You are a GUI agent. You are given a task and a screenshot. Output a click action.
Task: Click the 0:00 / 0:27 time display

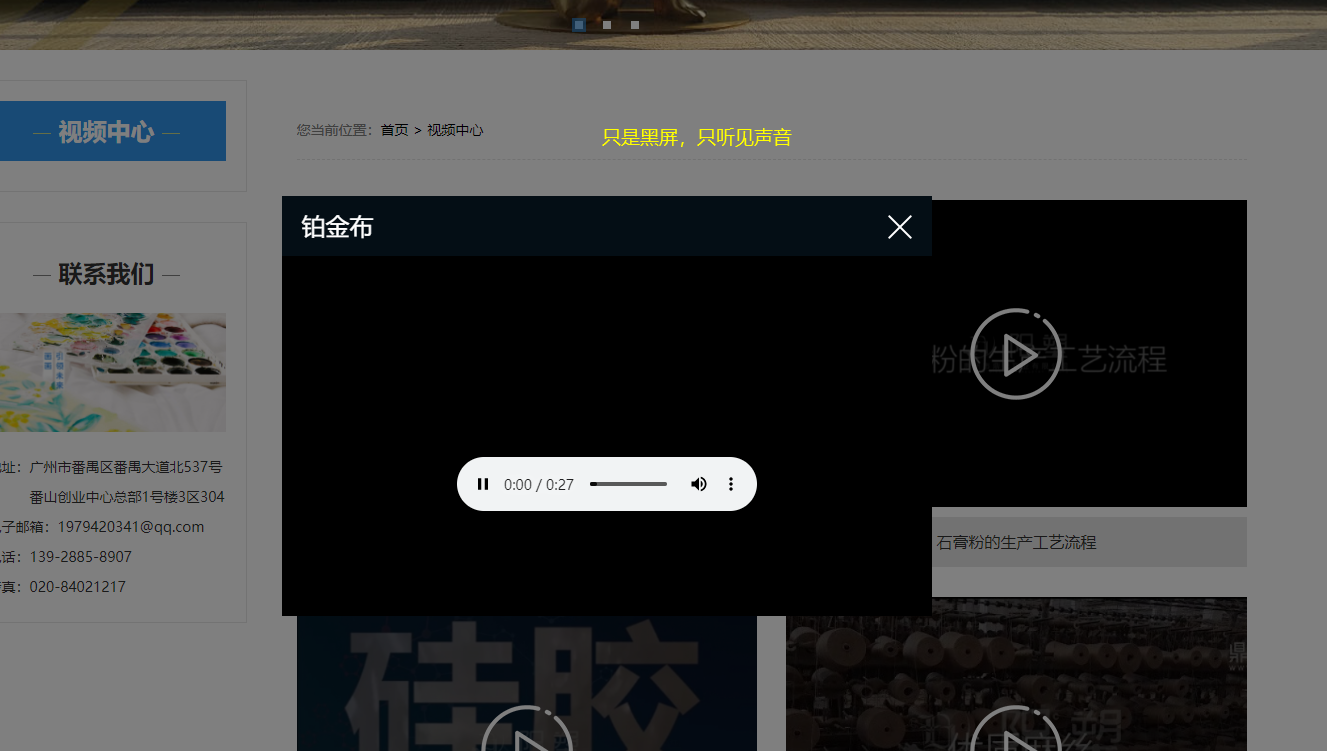coord(539,484)
